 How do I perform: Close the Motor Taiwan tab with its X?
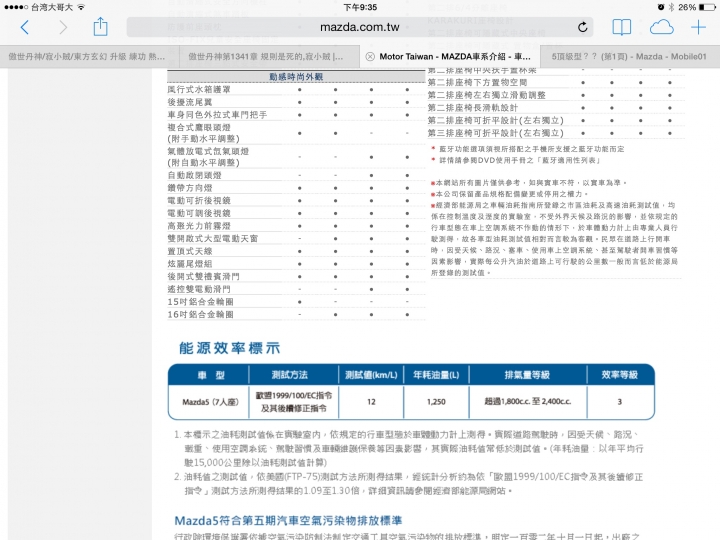(x=370, y=56)
